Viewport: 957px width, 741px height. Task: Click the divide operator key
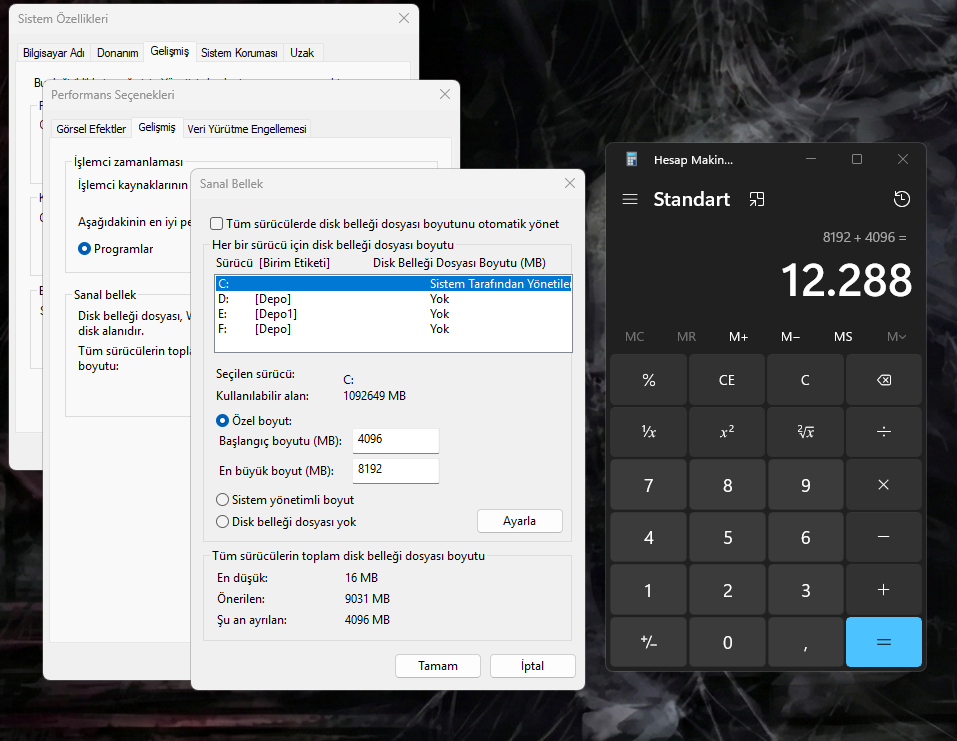pyautogui.click(x=883, y=432)
